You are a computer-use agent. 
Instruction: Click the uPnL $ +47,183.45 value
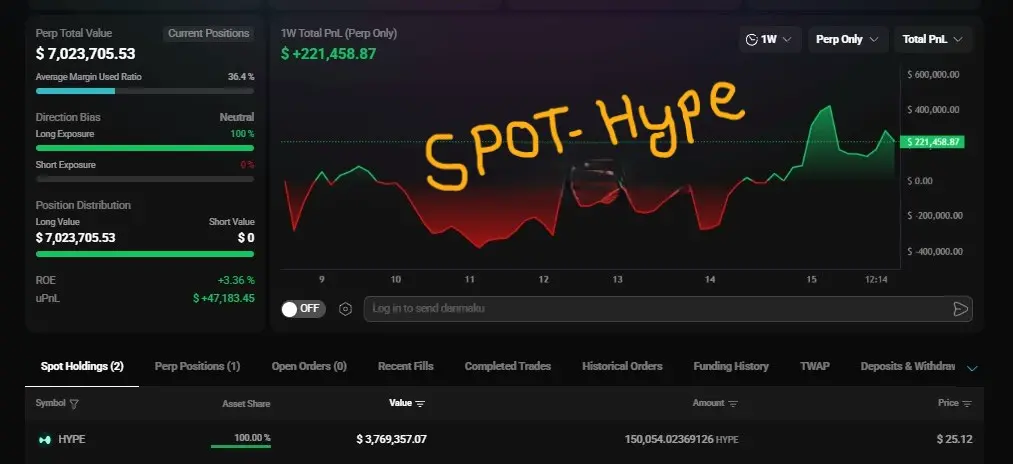(224, 299)
